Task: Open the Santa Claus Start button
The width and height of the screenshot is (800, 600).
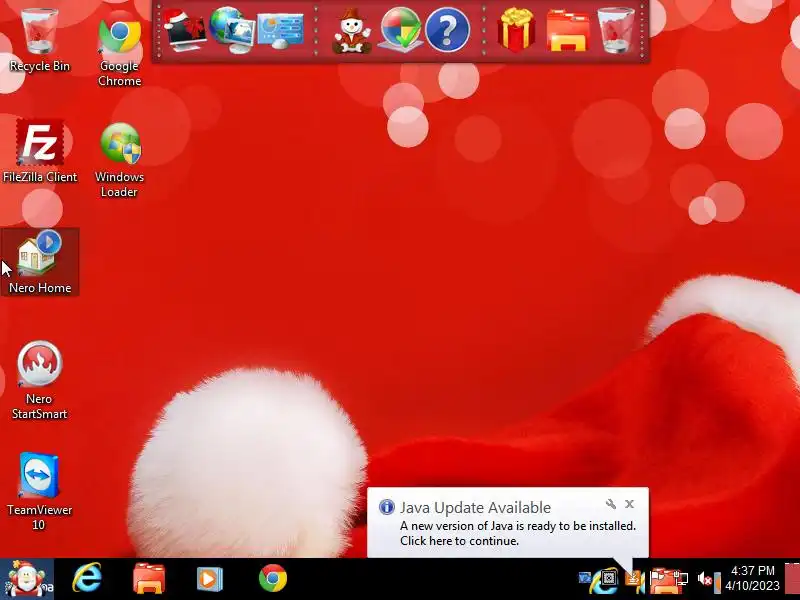Action: tap(27, 579)
